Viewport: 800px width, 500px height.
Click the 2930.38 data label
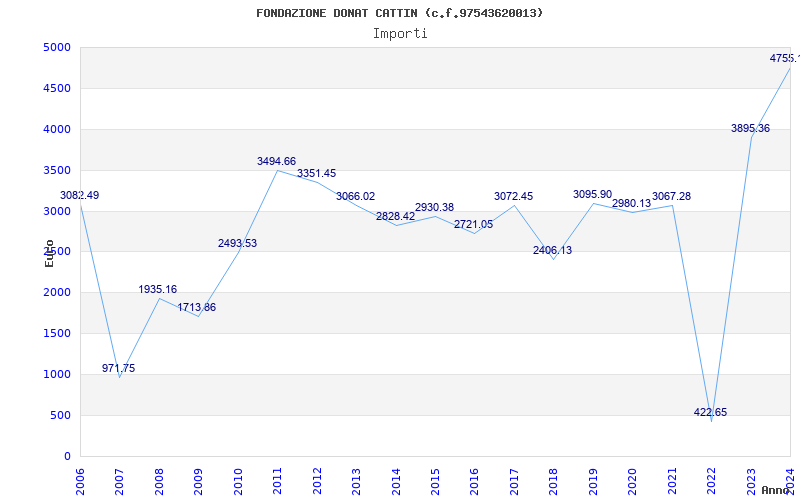point(434,207)
